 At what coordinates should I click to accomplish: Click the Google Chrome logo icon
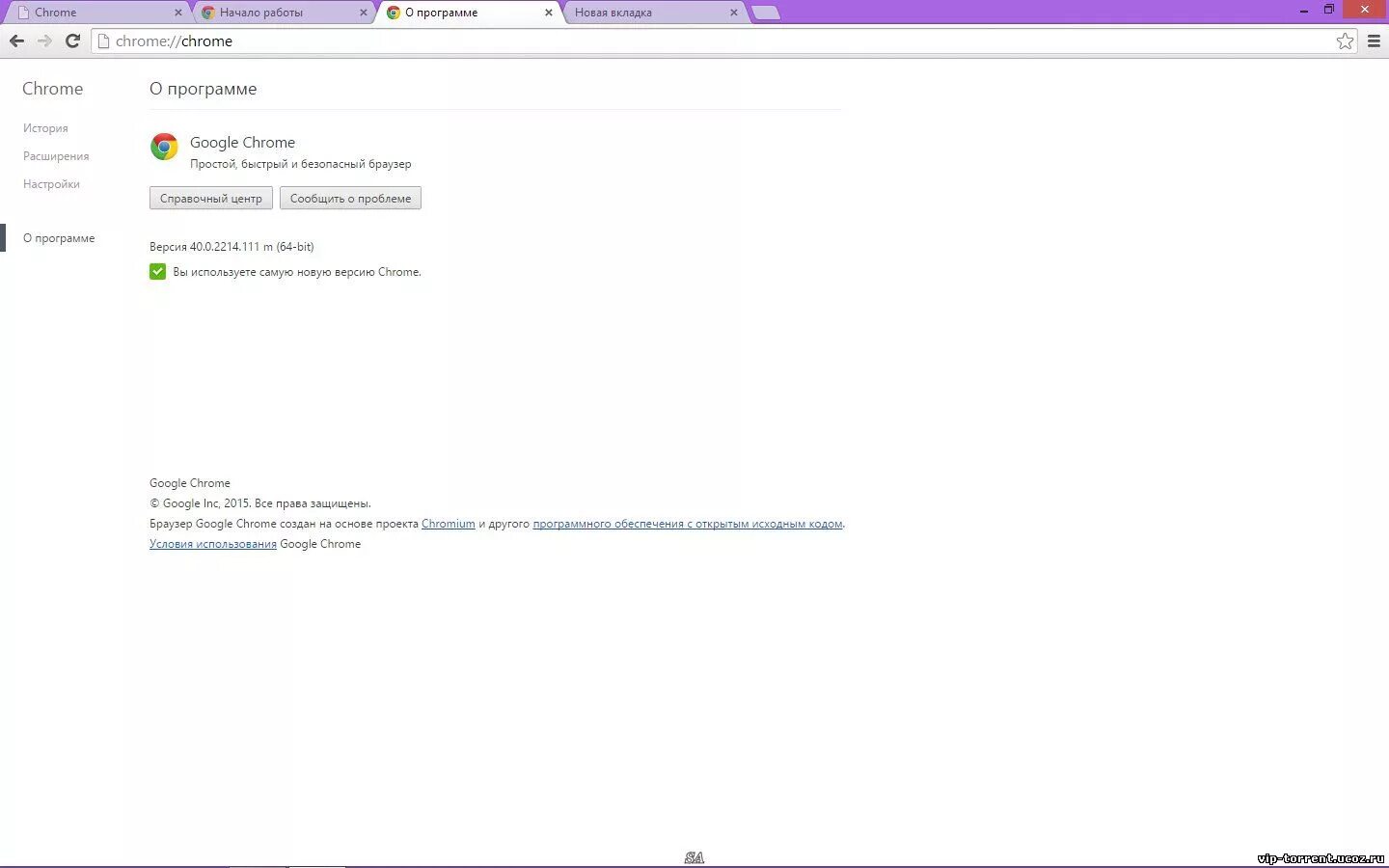click(x=164, y=147)
